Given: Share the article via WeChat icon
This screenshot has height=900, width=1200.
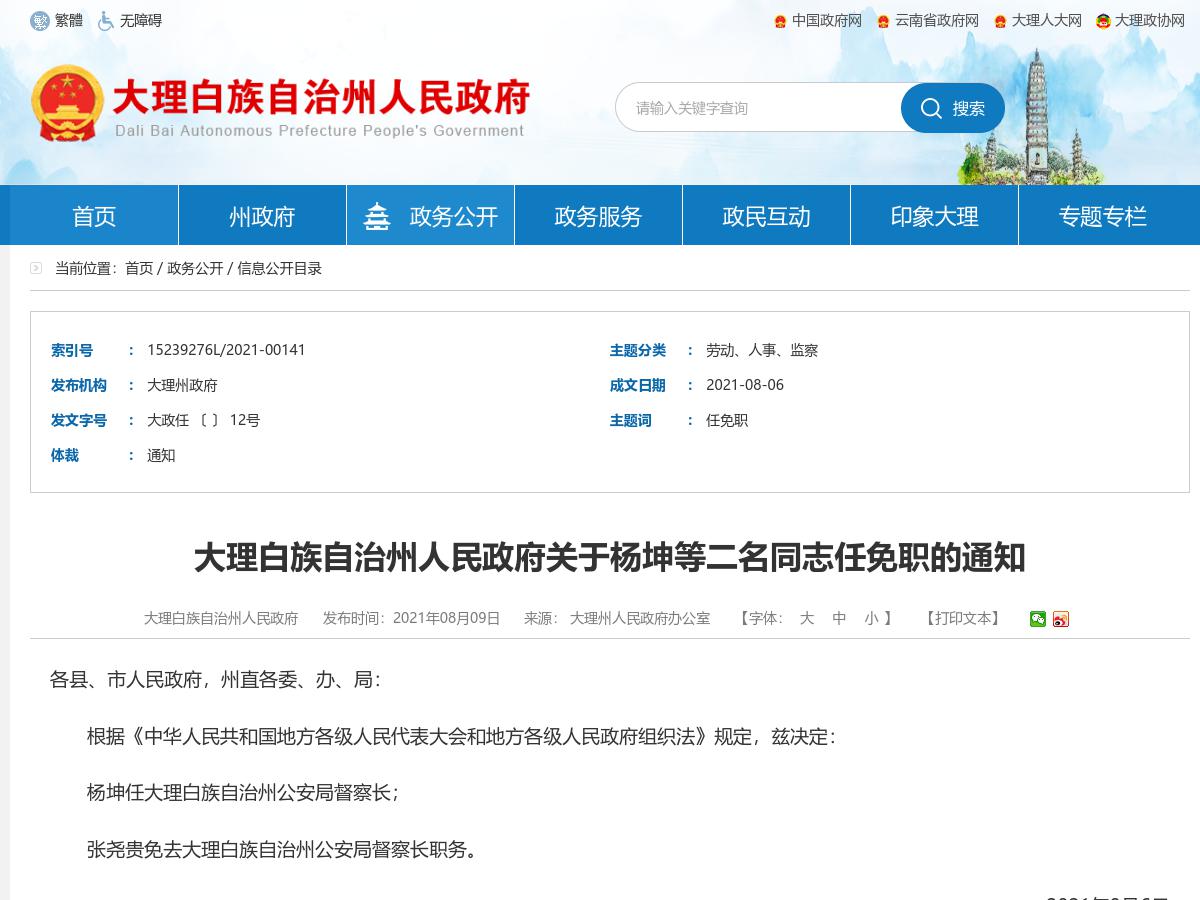Looking at the screenshot, I should [1036, 619].
